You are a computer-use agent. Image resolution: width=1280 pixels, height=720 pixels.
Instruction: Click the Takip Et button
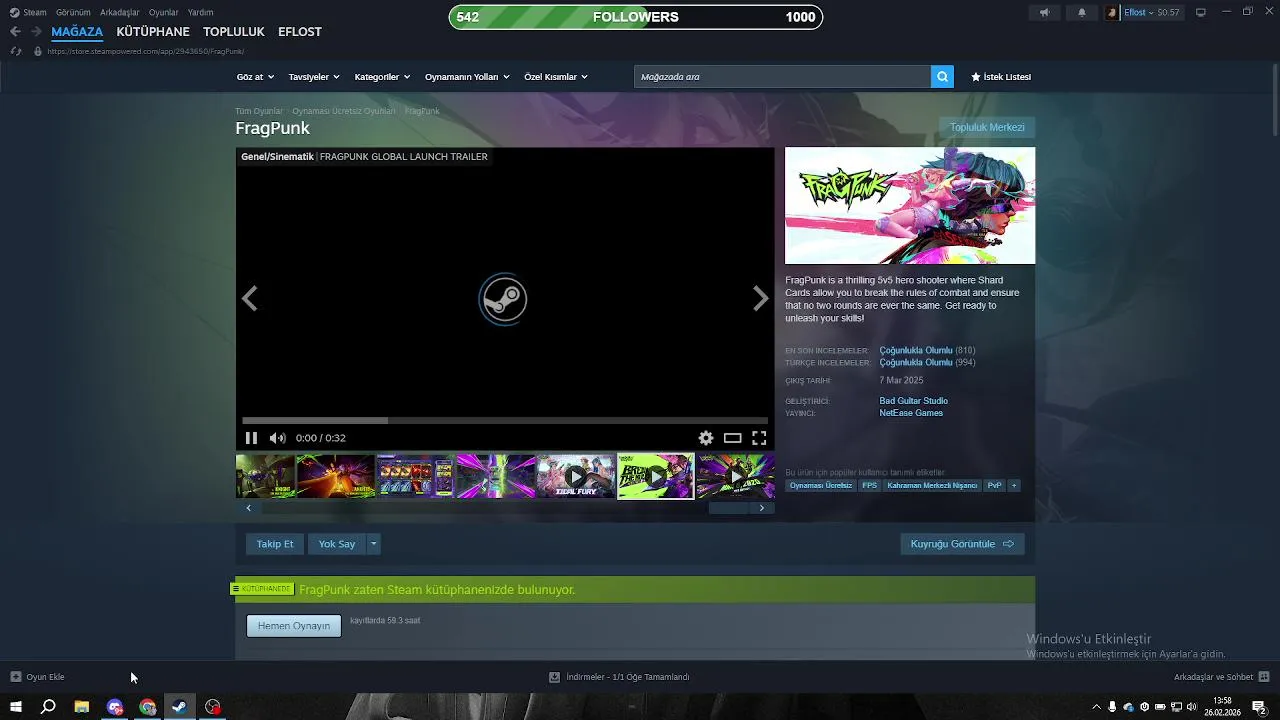[x=275, y=544]
